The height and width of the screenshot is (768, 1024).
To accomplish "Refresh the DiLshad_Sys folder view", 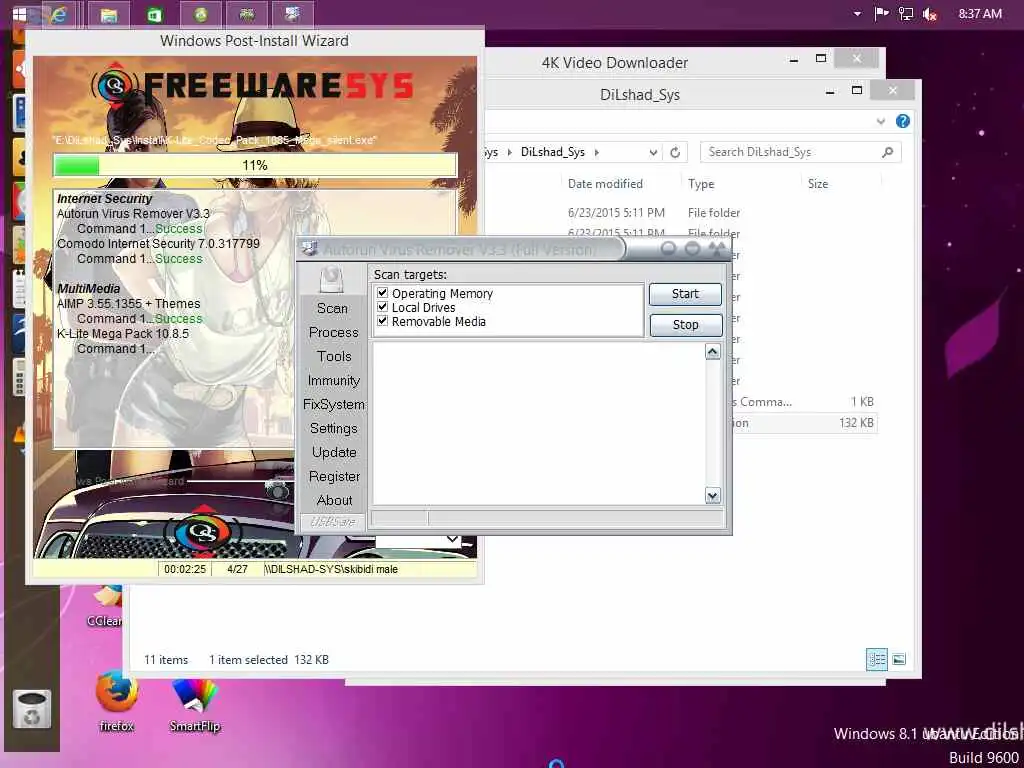I will click(x=675, y=152).
